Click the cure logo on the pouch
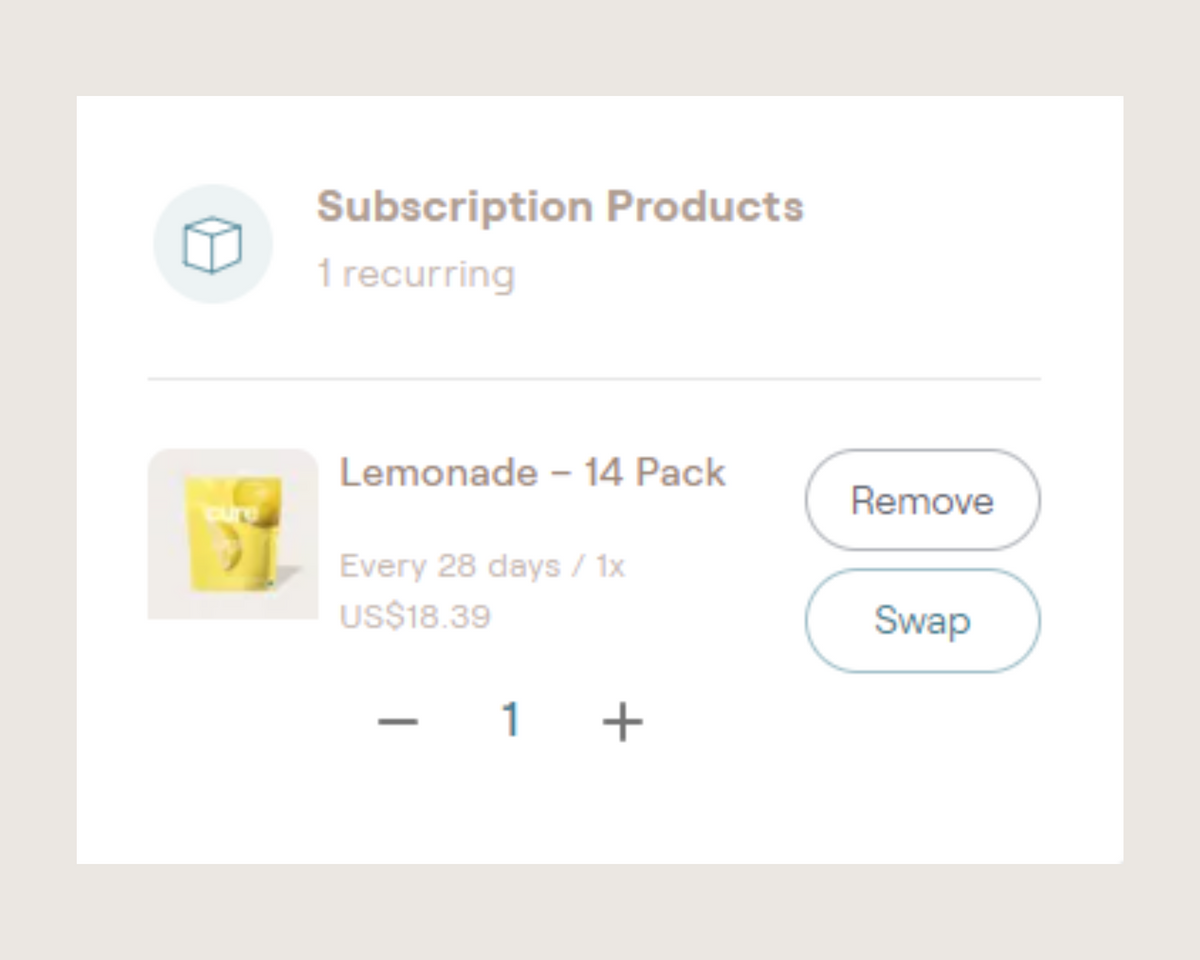1200x960 pixels. pos(231,515)
